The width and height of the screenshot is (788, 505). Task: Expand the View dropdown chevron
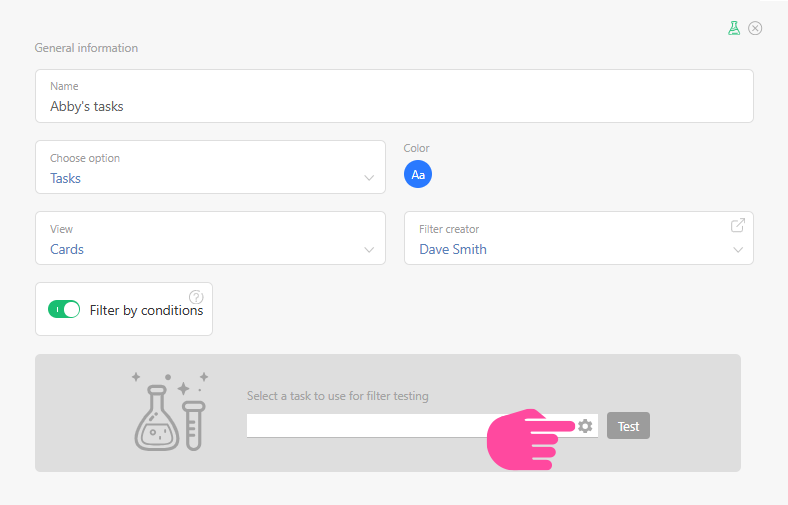(369, 250)
